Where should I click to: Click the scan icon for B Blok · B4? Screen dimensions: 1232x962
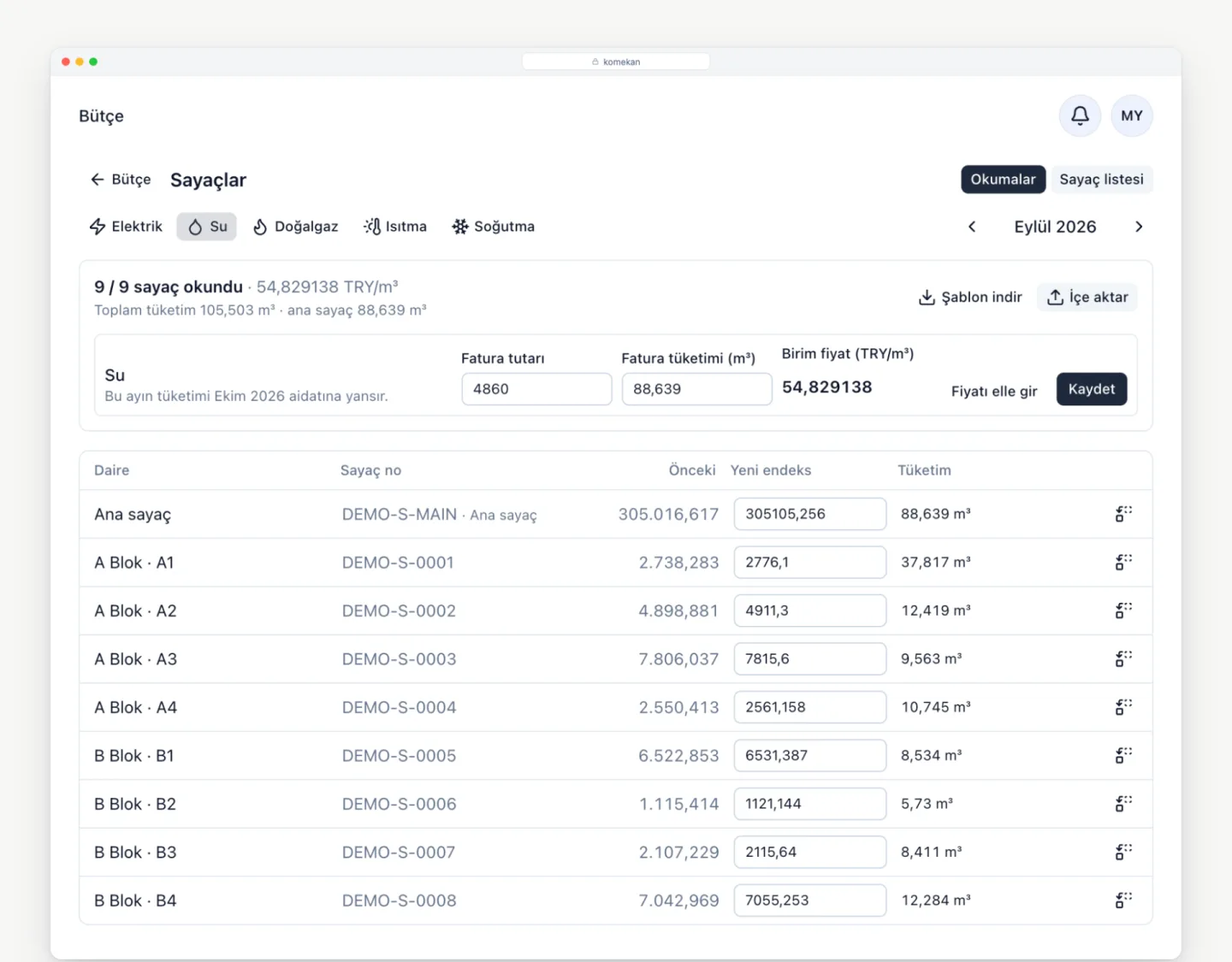(x=1123, y=900)
